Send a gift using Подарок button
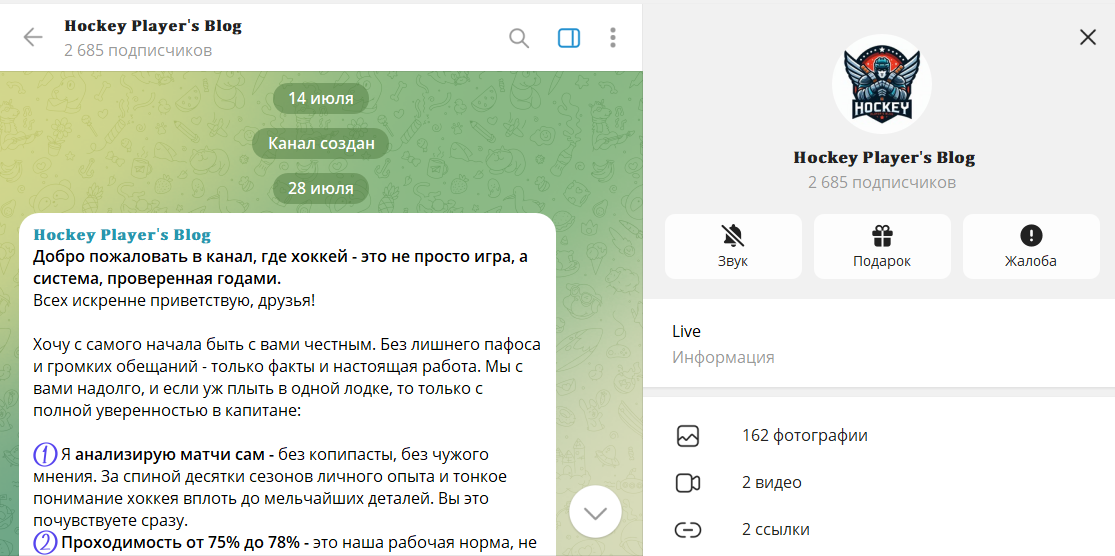Viewport: 1115px width, 556px height. click(x=881, y=246)
